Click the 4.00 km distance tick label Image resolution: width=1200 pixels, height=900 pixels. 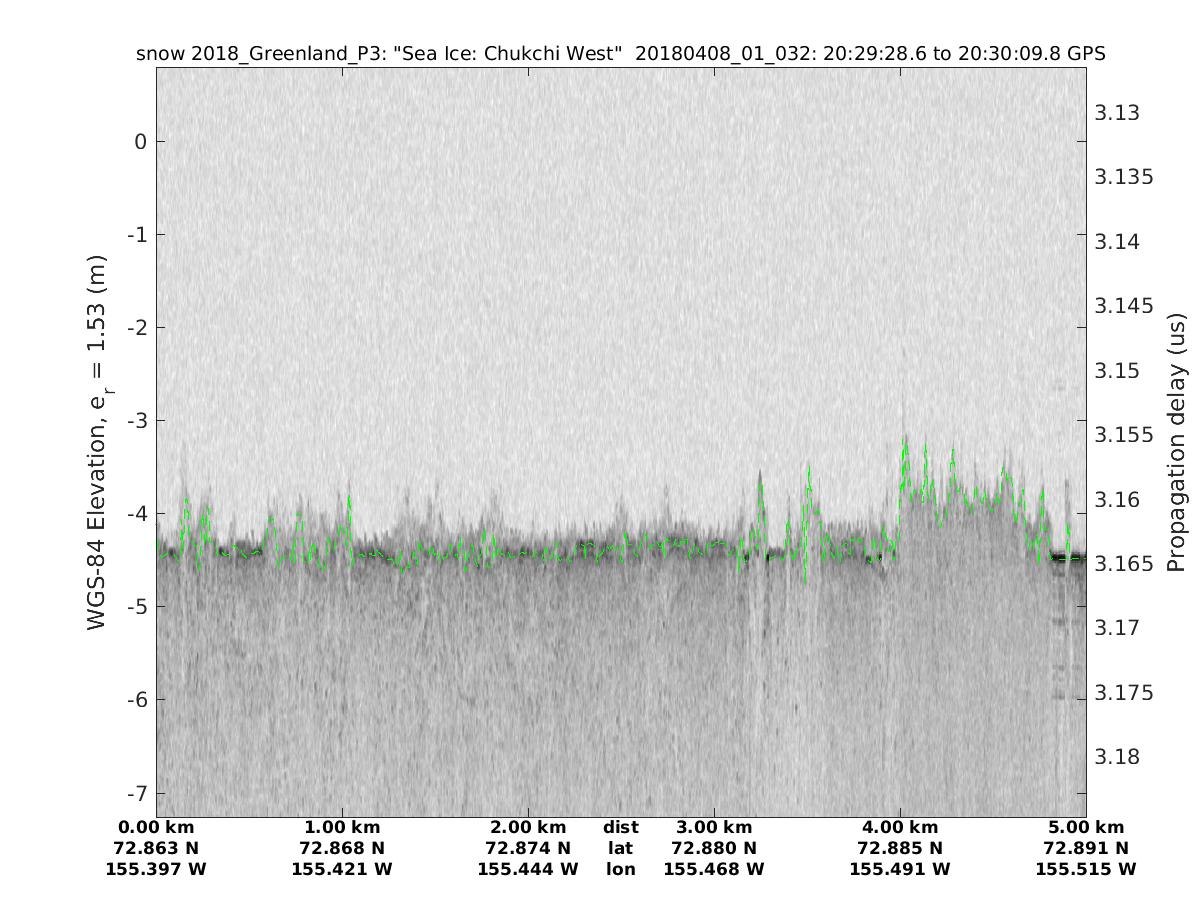900,828
